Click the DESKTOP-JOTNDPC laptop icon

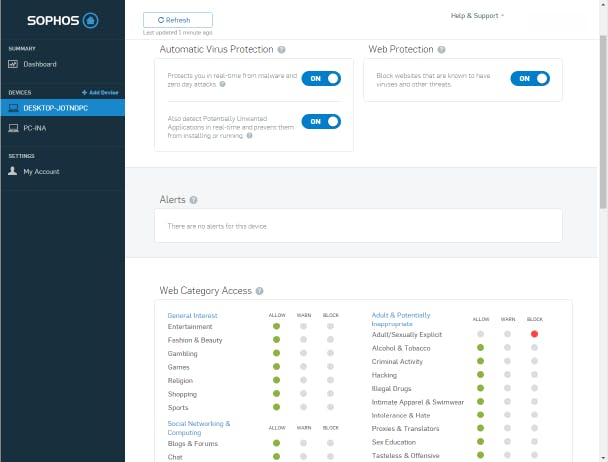tap(14, 108)
